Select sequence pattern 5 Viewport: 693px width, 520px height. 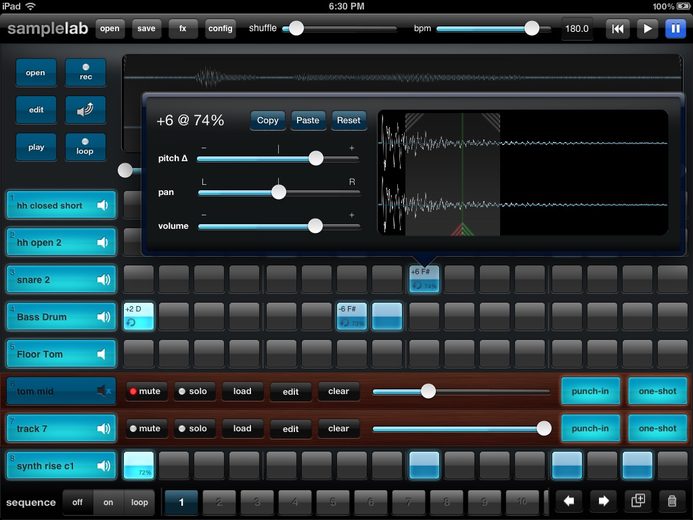(333, 502)
